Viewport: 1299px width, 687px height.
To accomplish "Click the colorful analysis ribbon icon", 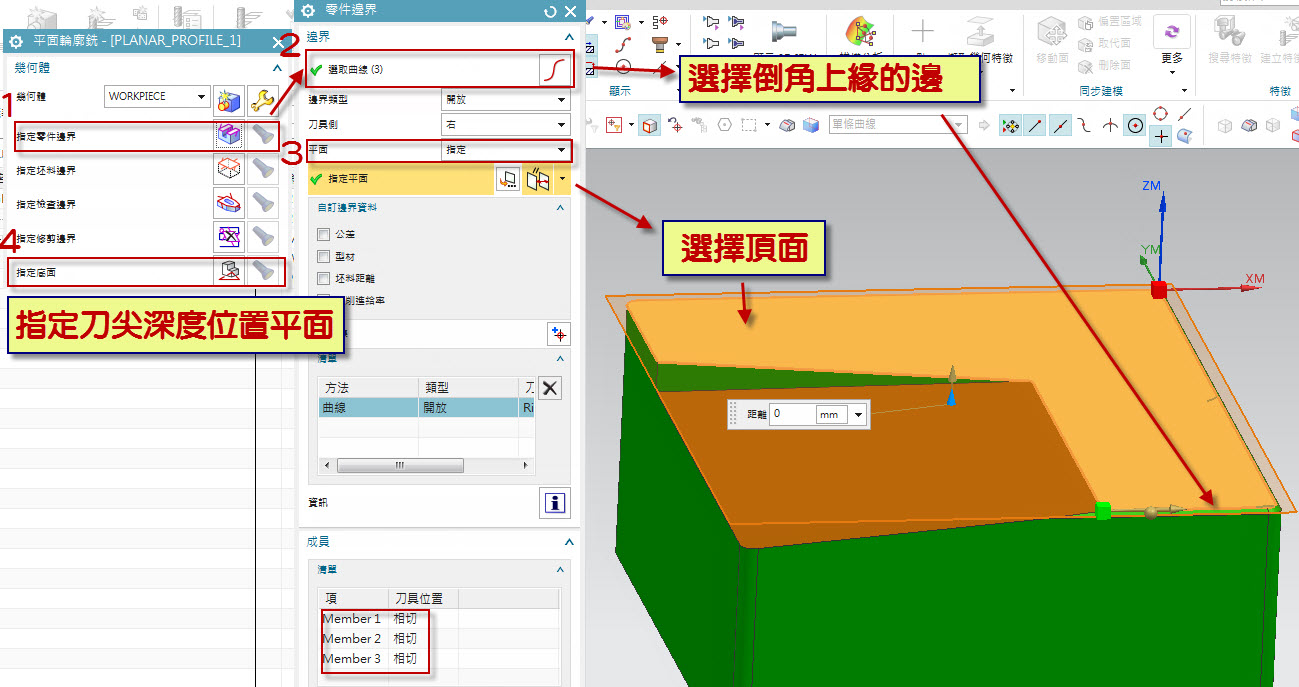I will (x=861, y=33).
